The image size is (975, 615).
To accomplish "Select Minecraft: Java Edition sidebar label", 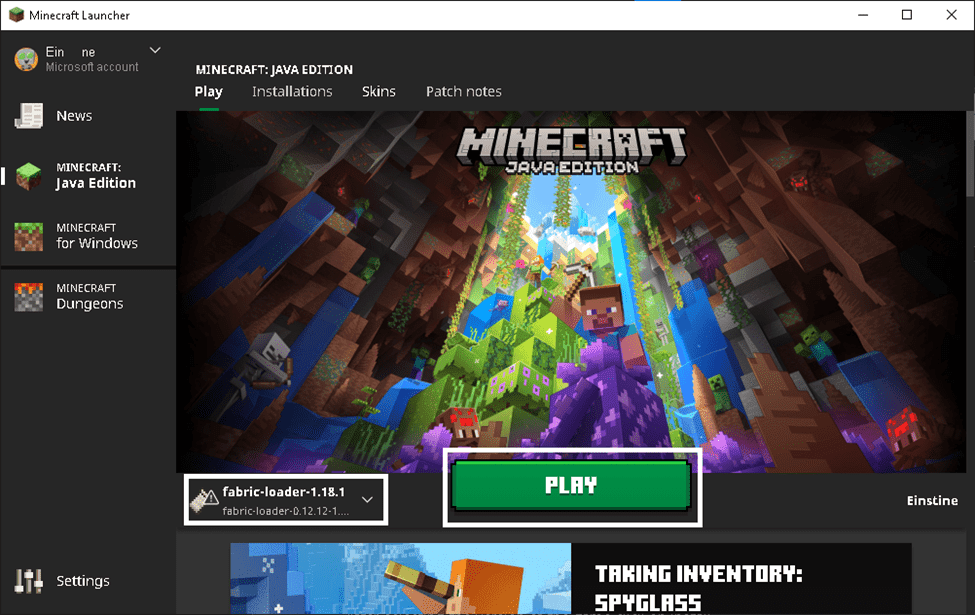I will point(96,176).
